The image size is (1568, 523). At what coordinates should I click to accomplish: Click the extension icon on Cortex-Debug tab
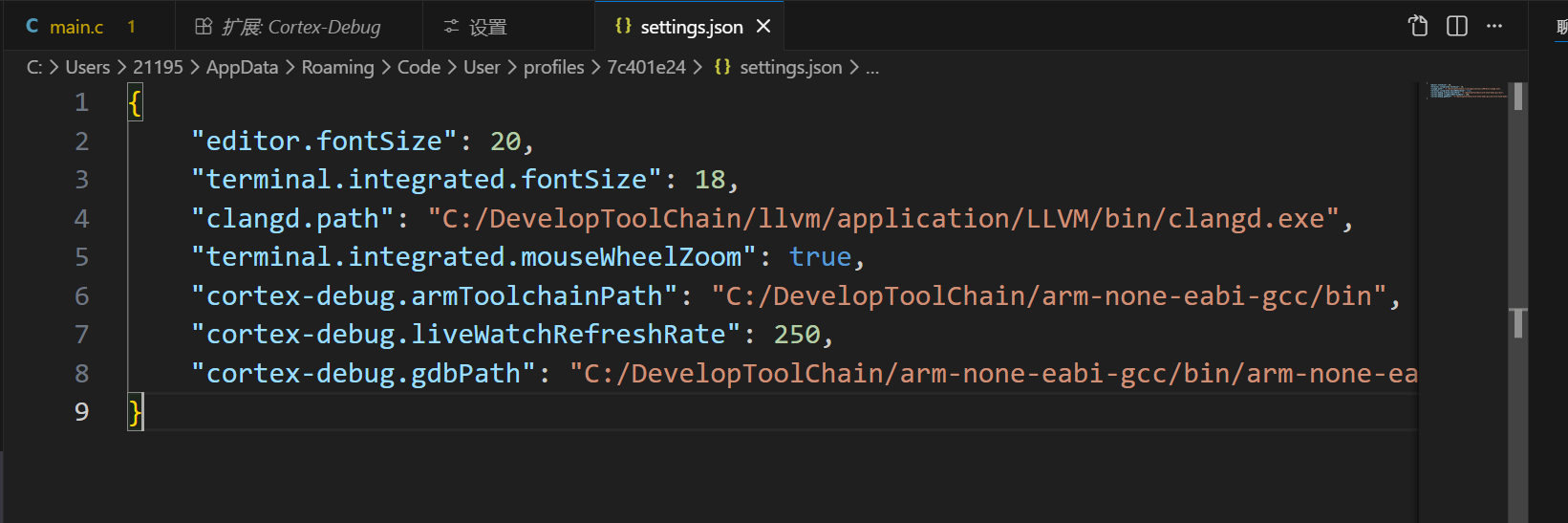(204, 27)
